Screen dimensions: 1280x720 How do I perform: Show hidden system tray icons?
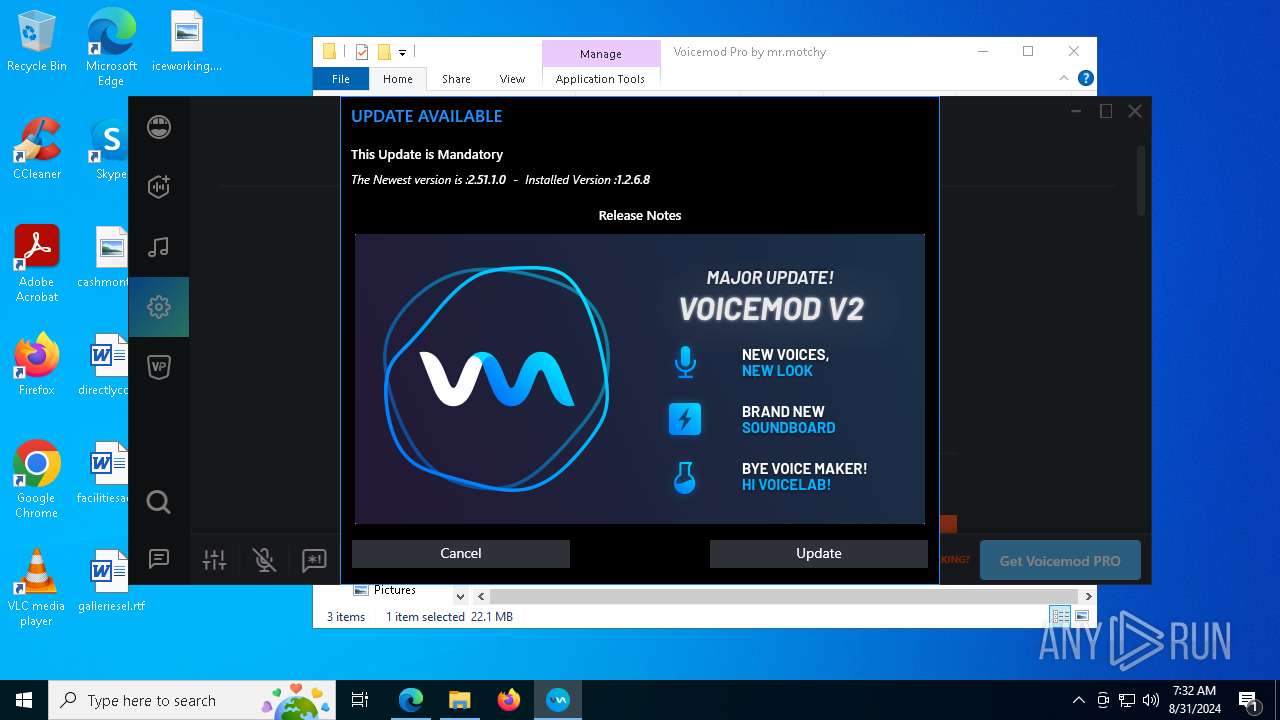tap(1078, 700)
